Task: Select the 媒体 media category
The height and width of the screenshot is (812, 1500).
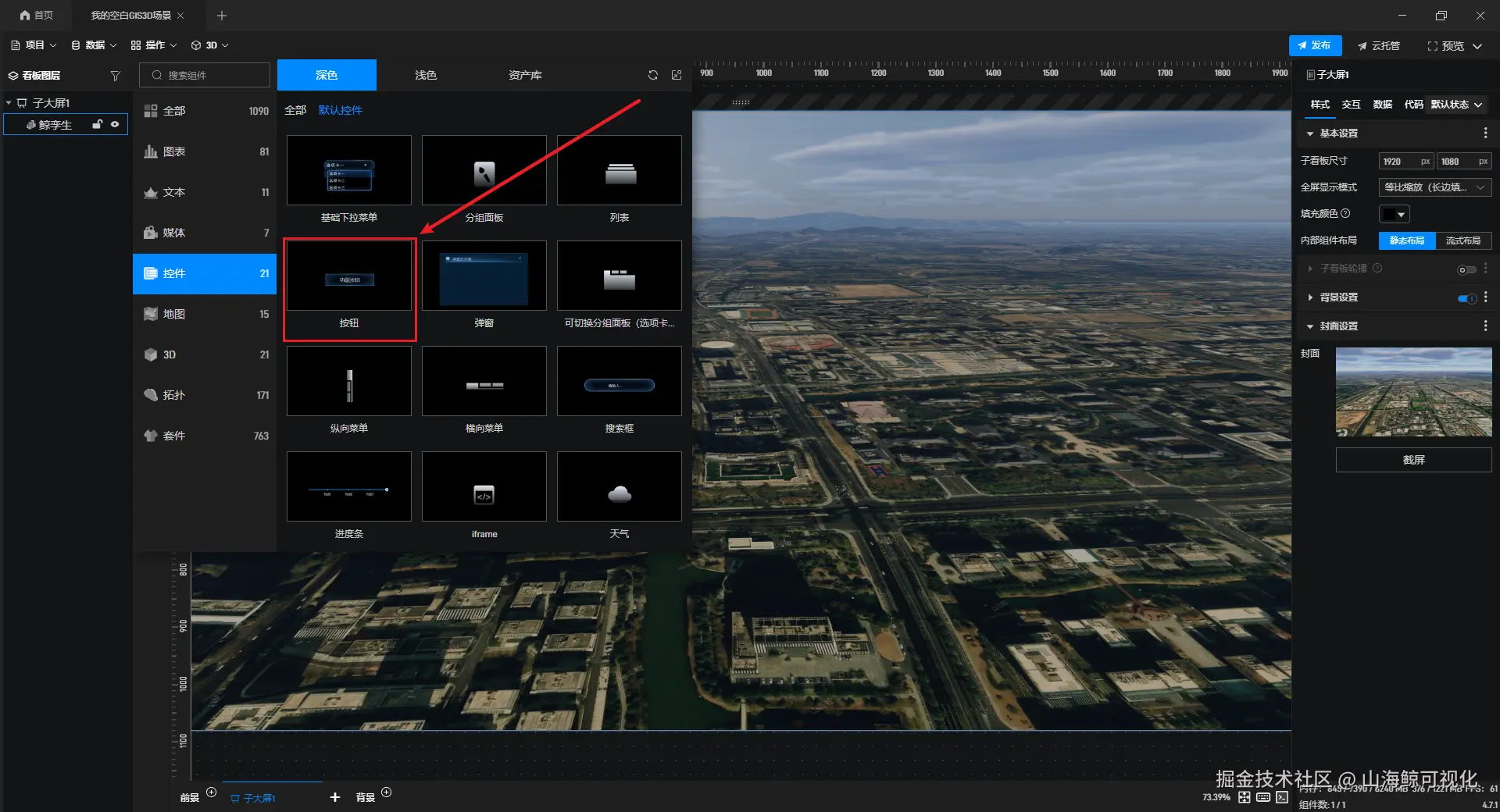Action: (205, 233)
